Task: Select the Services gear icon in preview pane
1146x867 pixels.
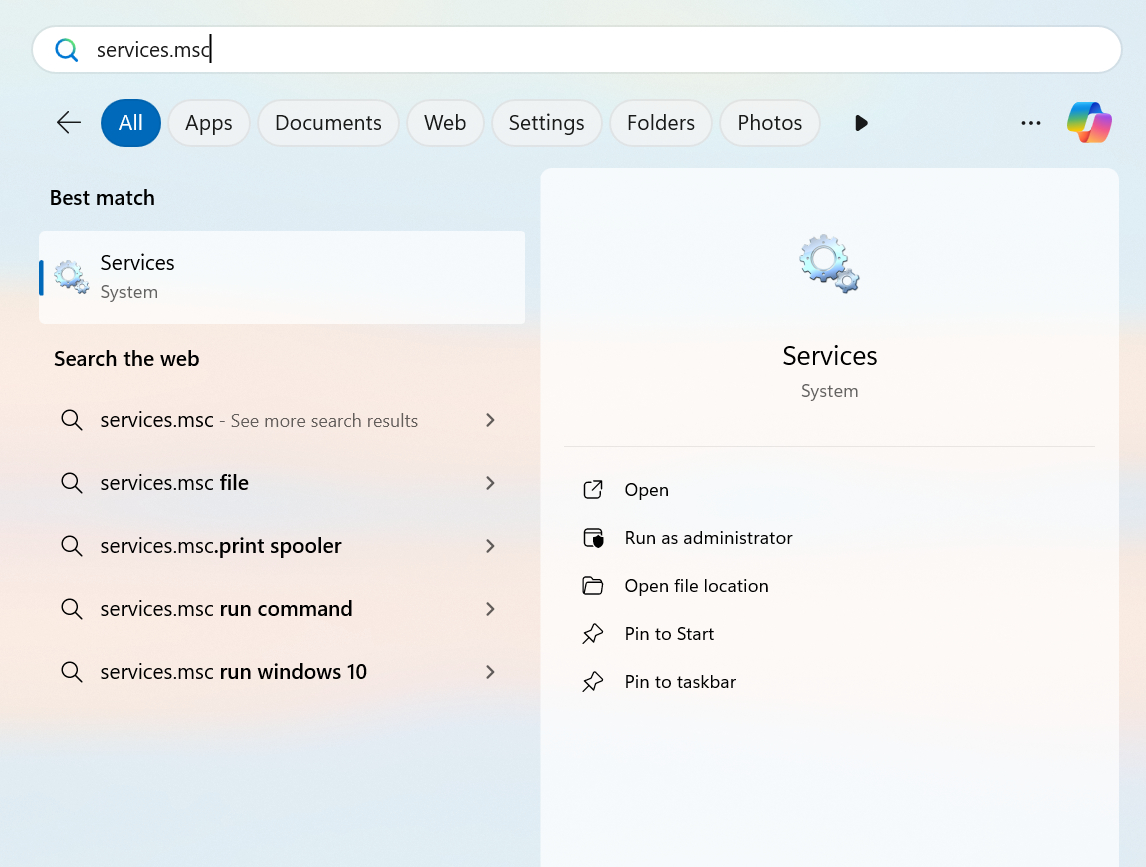Action: click(x=828, y=263)
